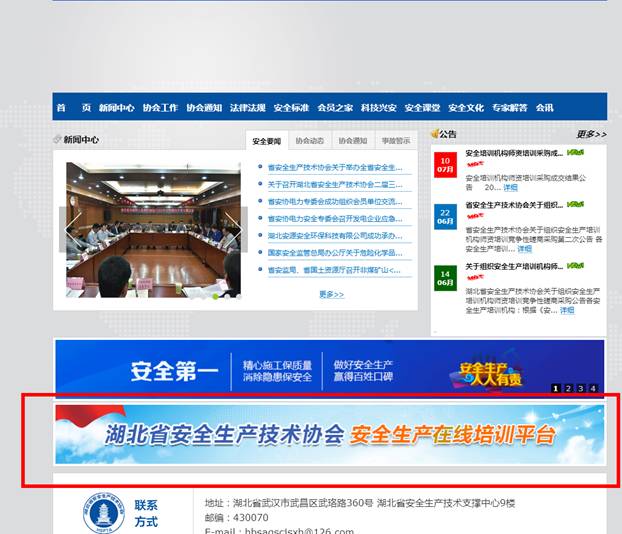Open news link 湖北安源安全环保科技有限公司成功承办...
Viewport: 622px width, 534px height.
coord(335,236)
